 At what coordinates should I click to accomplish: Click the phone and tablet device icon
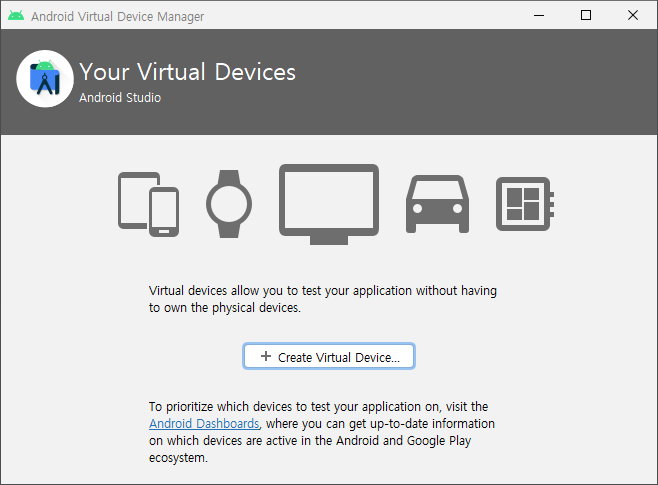(x=149, y=204)
